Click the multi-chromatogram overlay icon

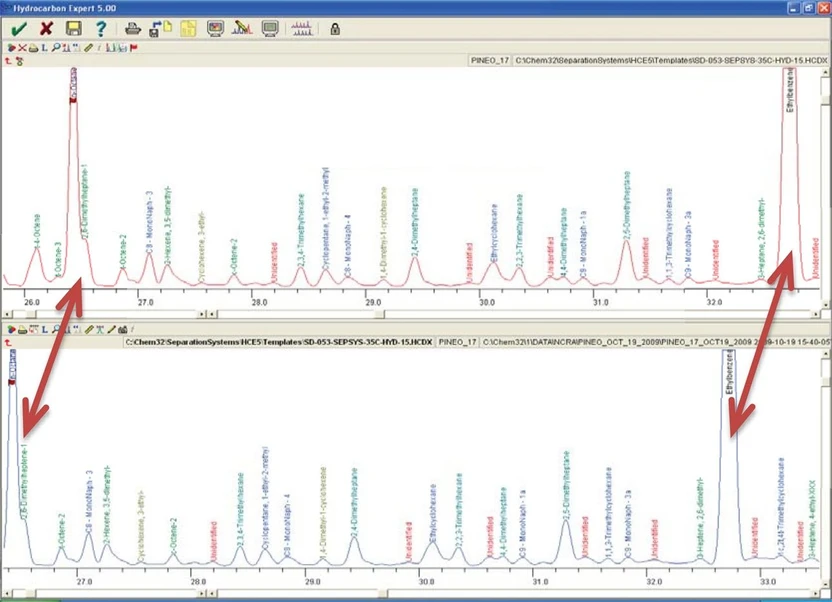click(301, 28)
